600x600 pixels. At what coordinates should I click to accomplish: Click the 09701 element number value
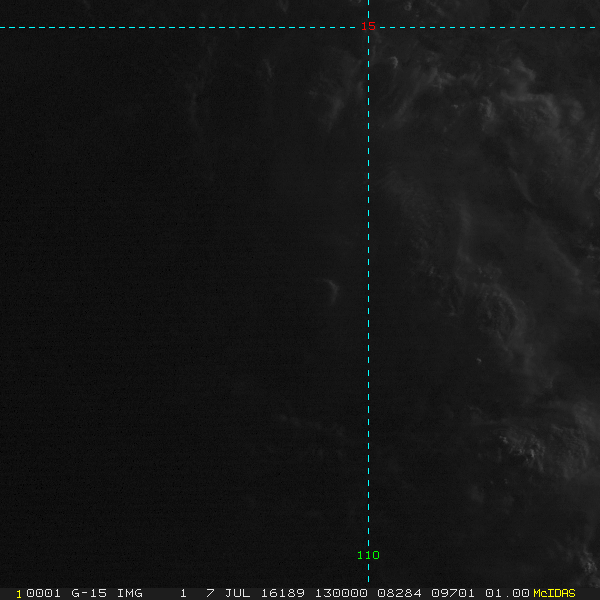click(453, 593)
